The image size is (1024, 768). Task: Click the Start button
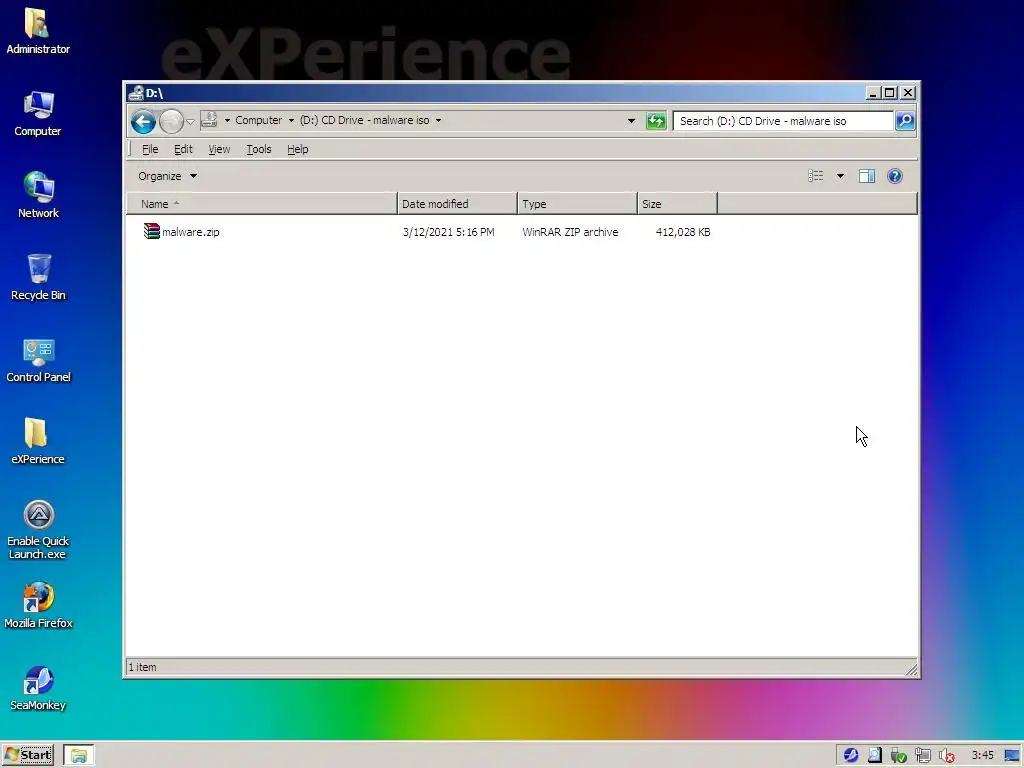tap(28, 755)
